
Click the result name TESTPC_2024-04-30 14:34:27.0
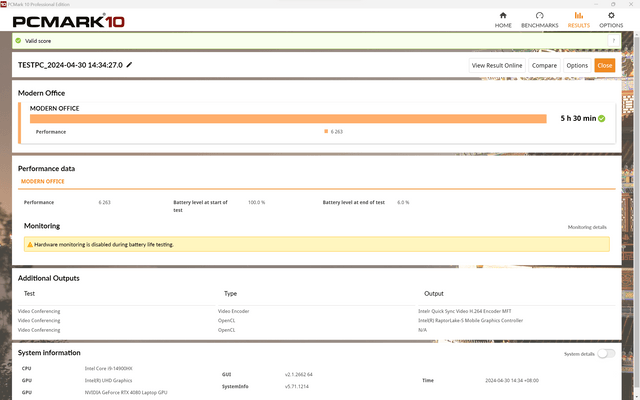[70, 65]
